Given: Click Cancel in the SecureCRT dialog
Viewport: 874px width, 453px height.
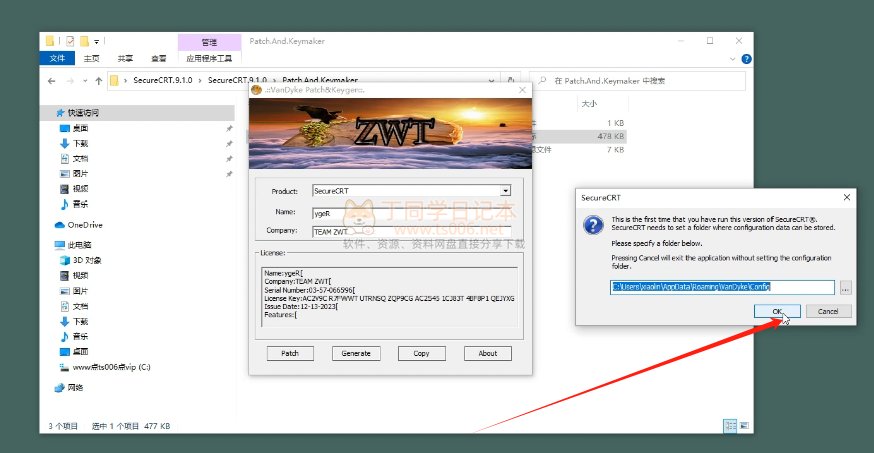Looking at the screenshot, I should [x=828, y=311].
